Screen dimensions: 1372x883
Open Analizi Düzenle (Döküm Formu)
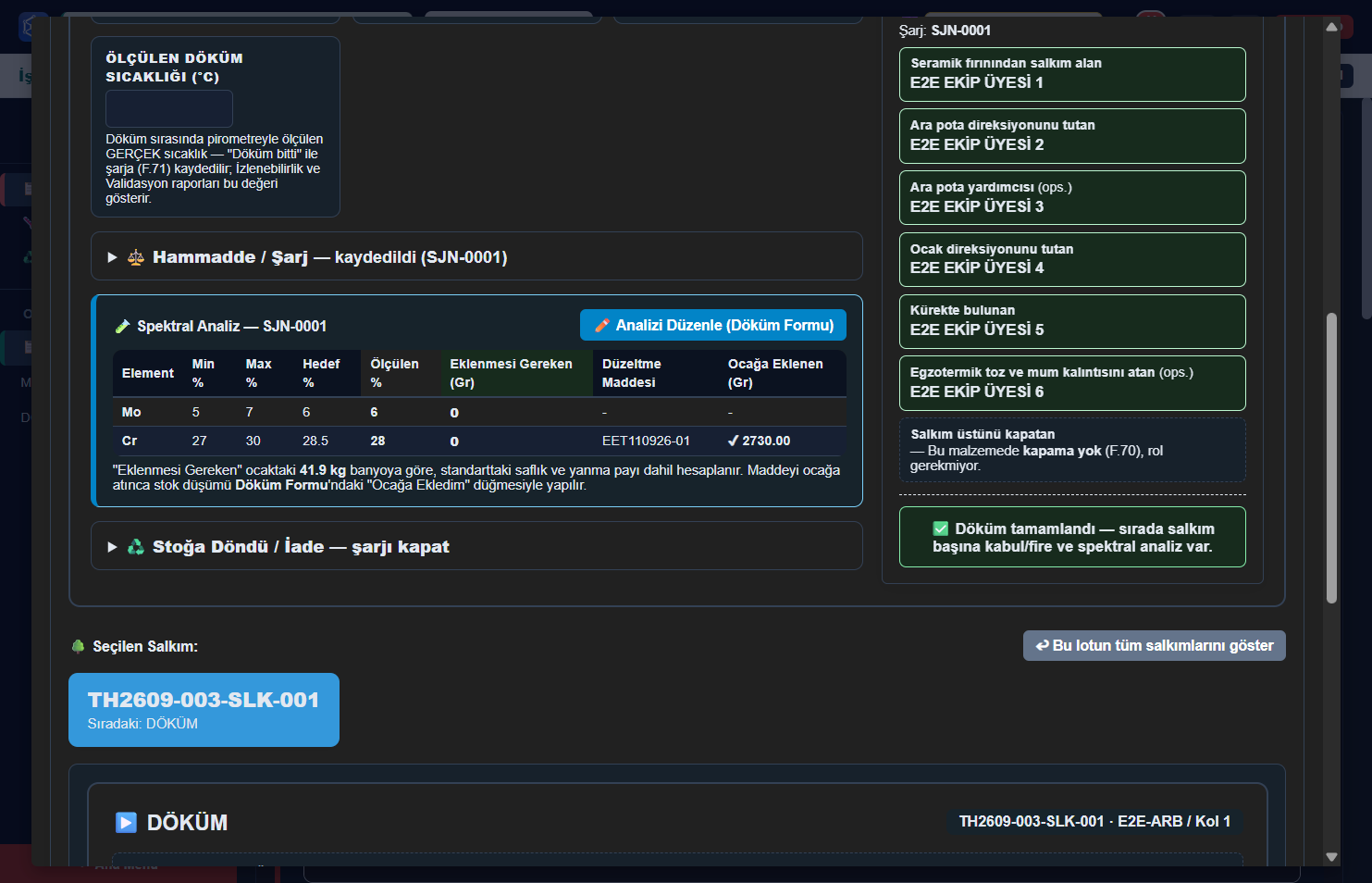pos(713,325)
